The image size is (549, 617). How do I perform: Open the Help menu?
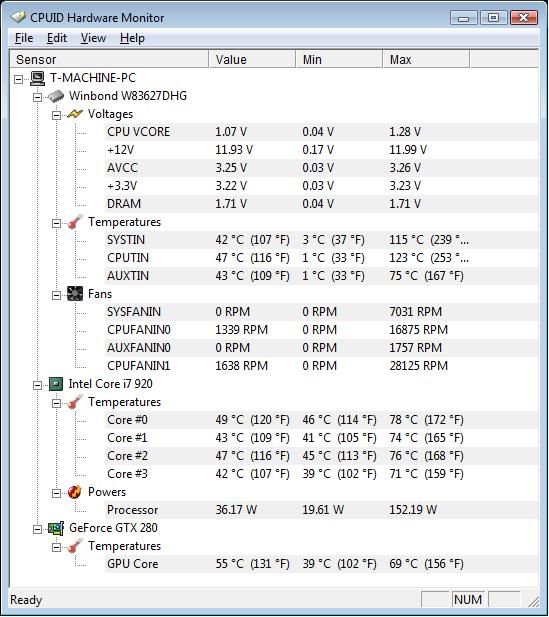(132, 38)
